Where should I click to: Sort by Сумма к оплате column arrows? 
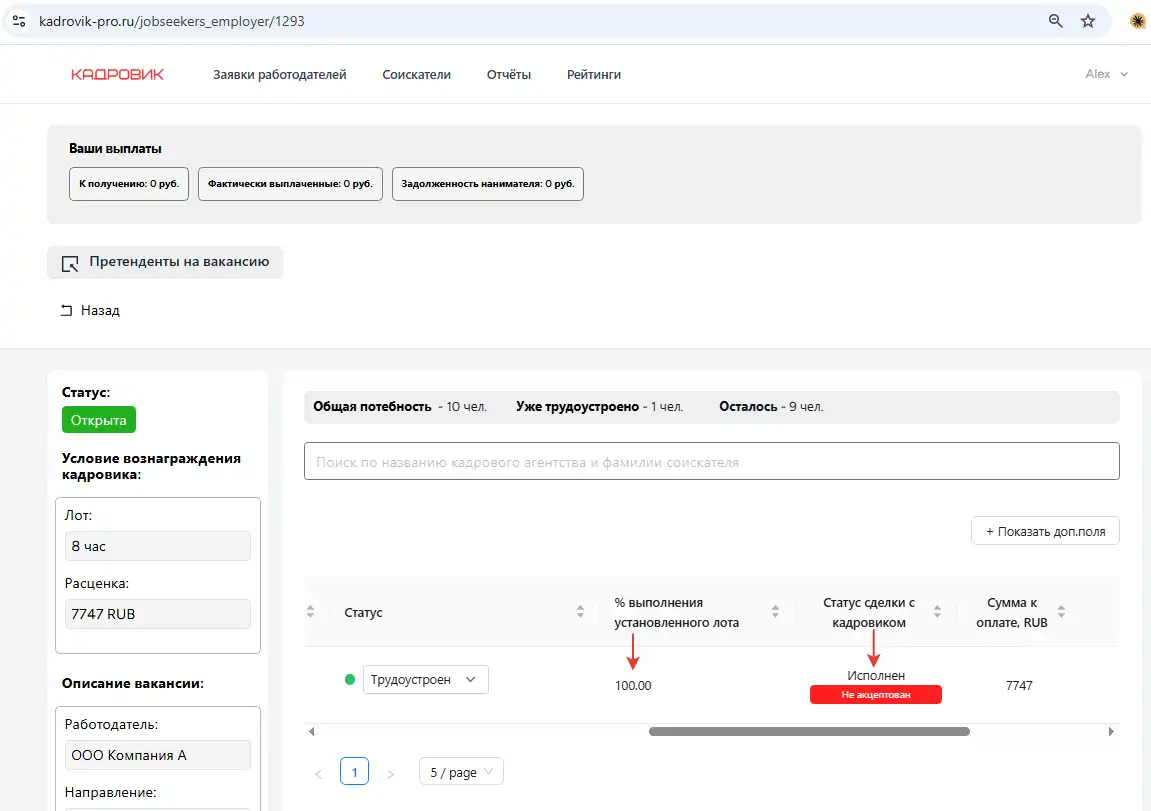point(1061,612)
